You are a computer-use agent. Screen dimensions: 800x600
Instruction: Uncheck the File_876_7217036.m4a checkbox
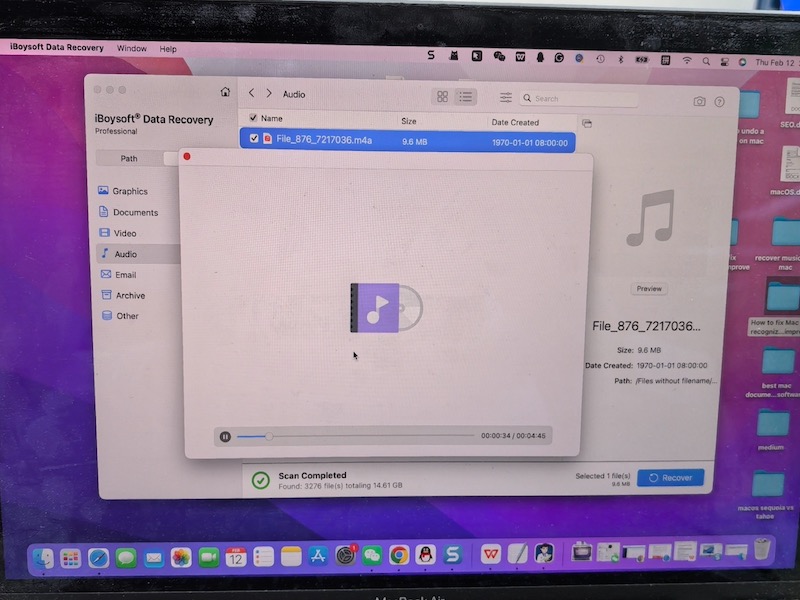tap(254, 139)
